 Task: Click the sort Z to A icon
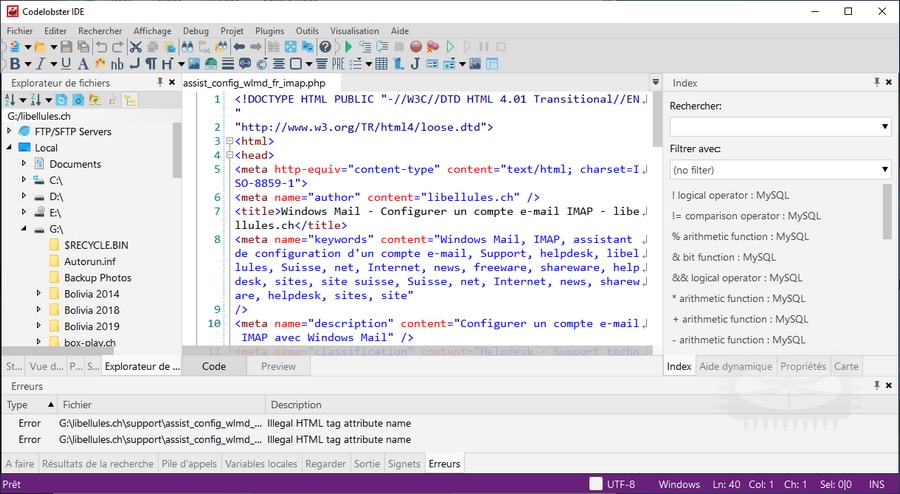pos(36,100)
